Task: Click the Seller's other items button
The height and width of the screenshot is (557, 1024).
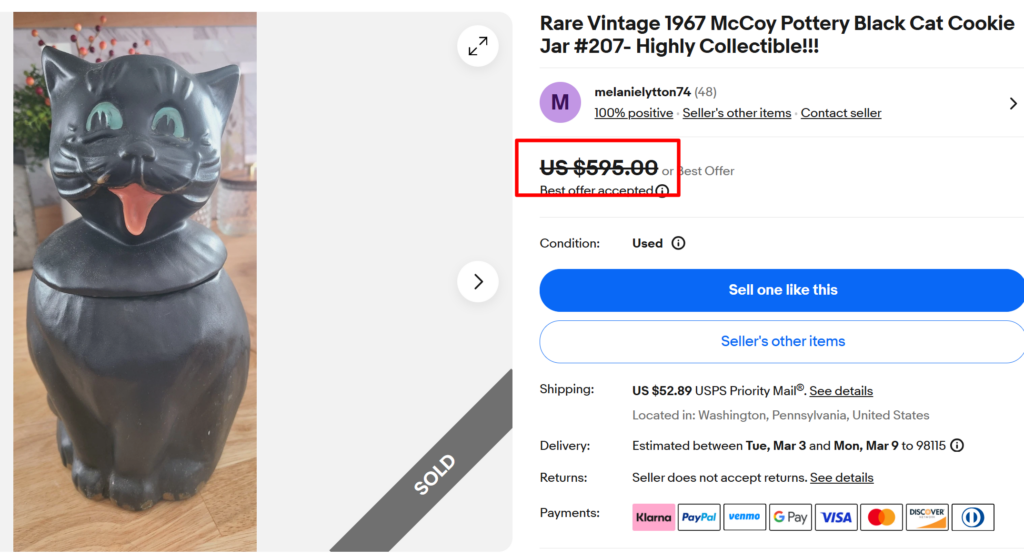Action: [782, 341]
